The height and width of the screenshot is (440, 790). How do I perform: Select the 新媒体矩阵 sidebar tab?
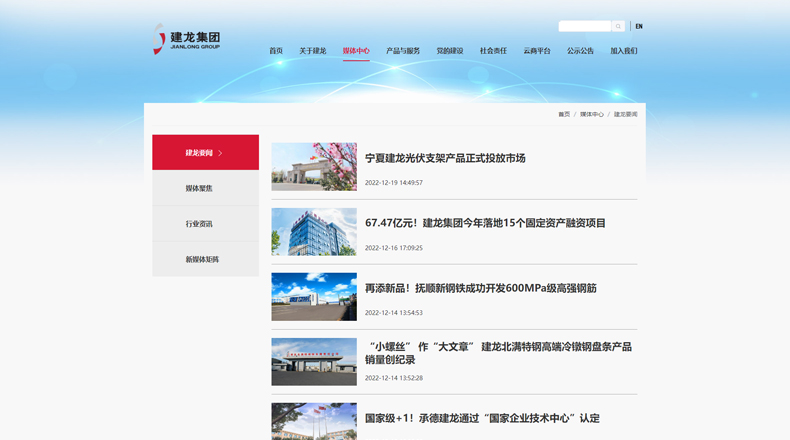(206, 259)
